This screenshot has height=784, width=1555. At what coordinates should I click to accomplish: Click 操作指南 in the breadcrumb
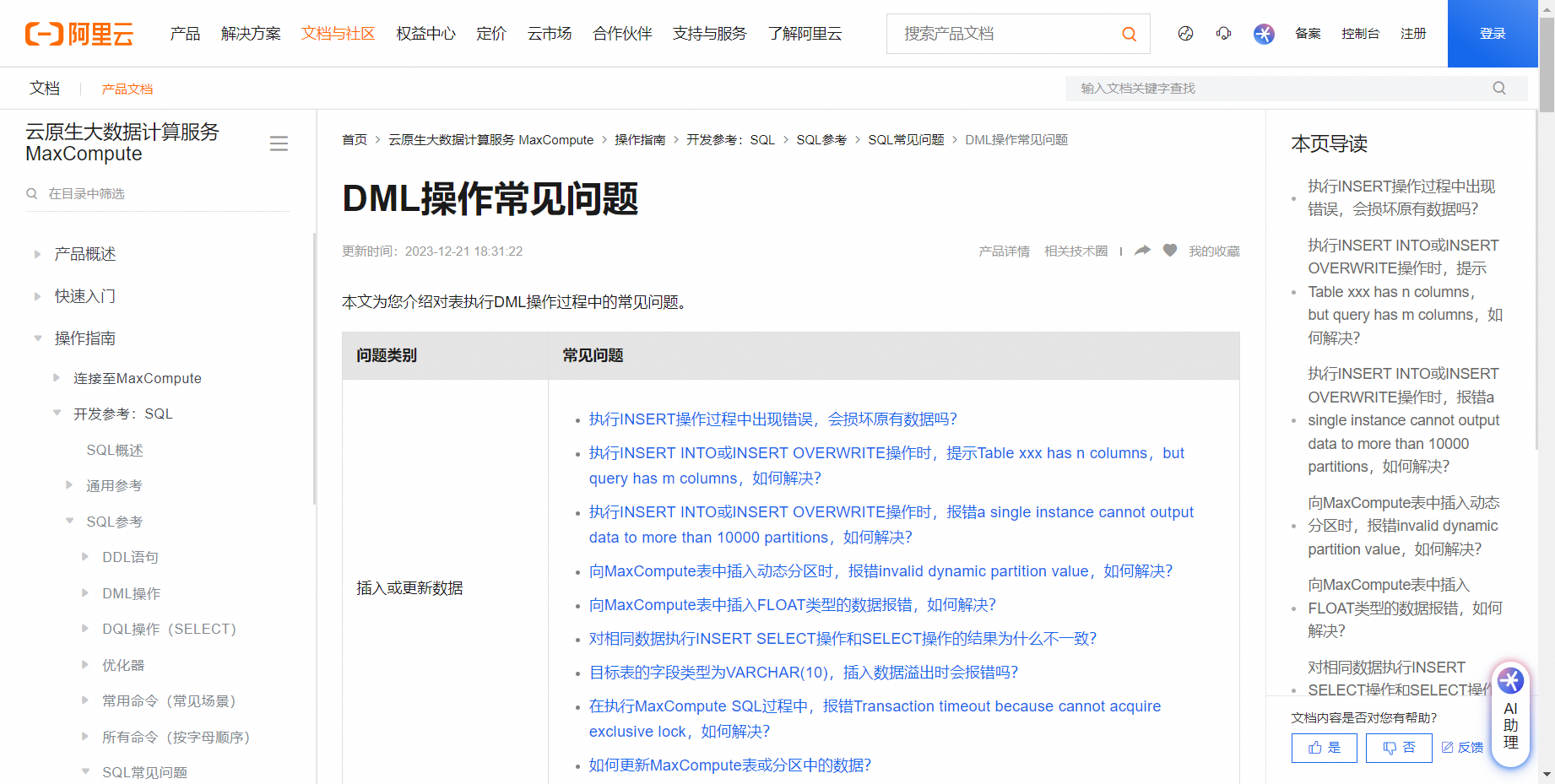[640, 140]
